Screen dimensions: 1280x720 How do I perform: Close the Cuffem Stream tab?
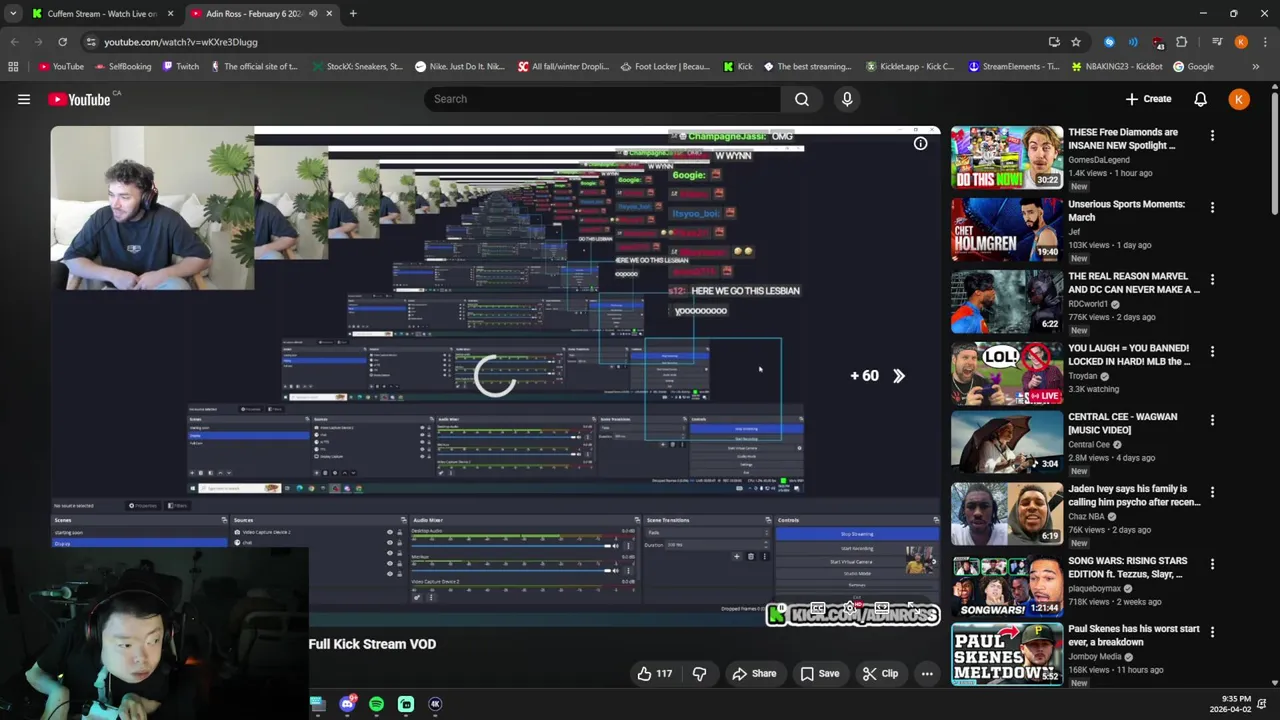click(170, 14)
